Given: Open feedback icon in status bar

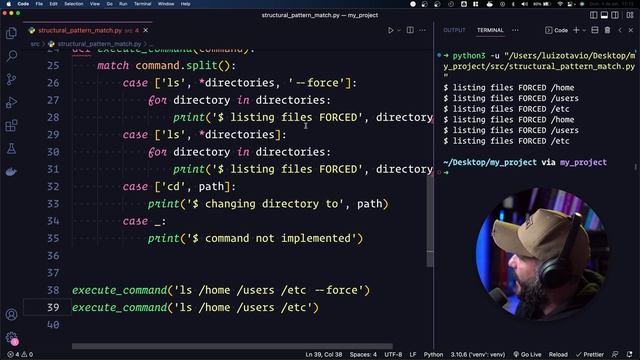Looking at the screenshot, I should click(x=615, y=354).
